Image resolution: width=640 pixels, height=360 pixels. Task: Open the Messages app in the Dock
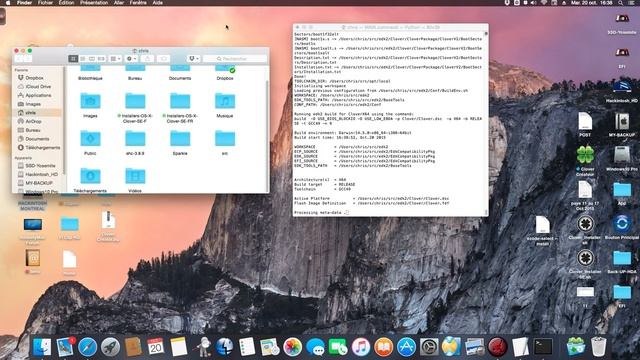pos(315,347)
